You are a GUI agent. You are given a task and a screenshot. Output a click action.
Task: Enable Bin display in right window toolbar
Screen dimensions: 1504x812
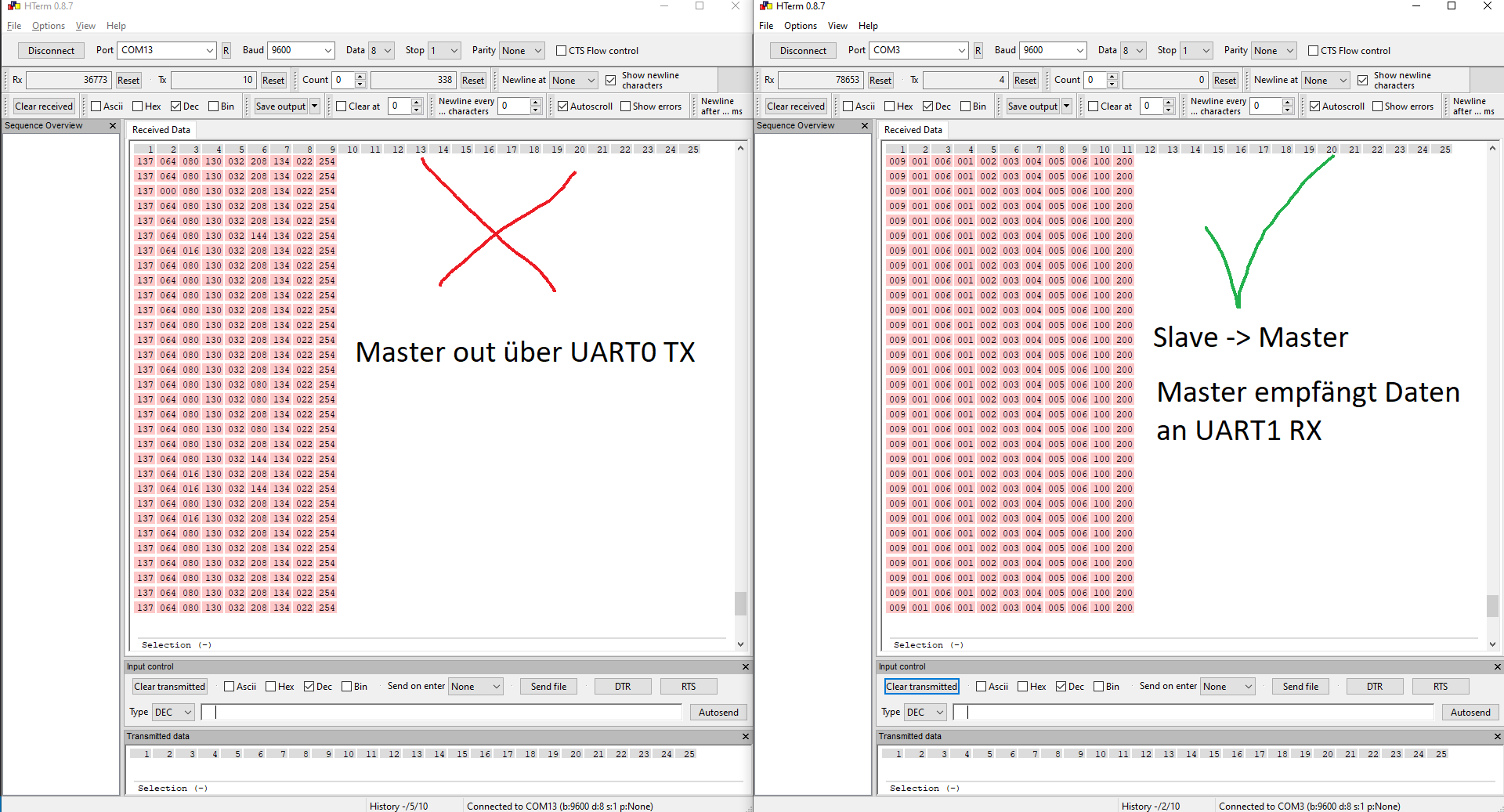[966, 106]
